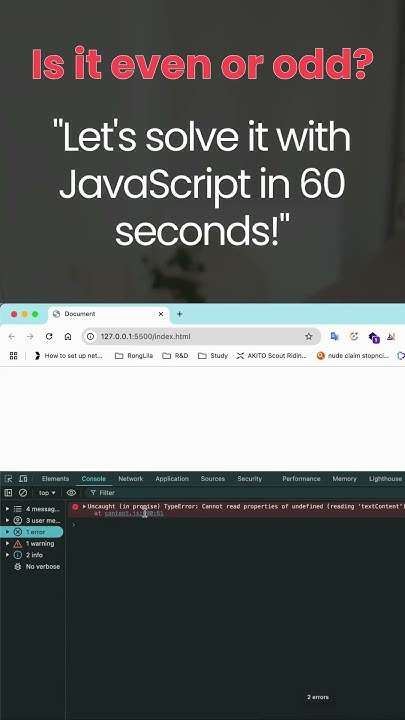
Task: Open the Memory tab
Action: (344, 478)
